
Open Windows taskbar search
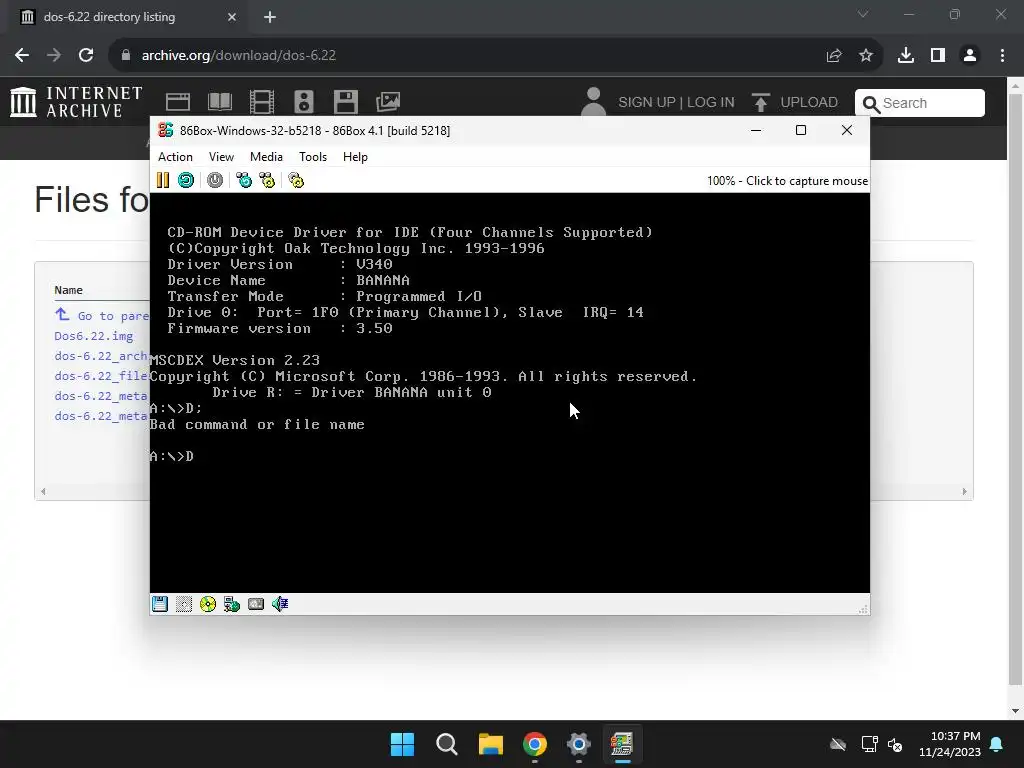pos(447,744)
